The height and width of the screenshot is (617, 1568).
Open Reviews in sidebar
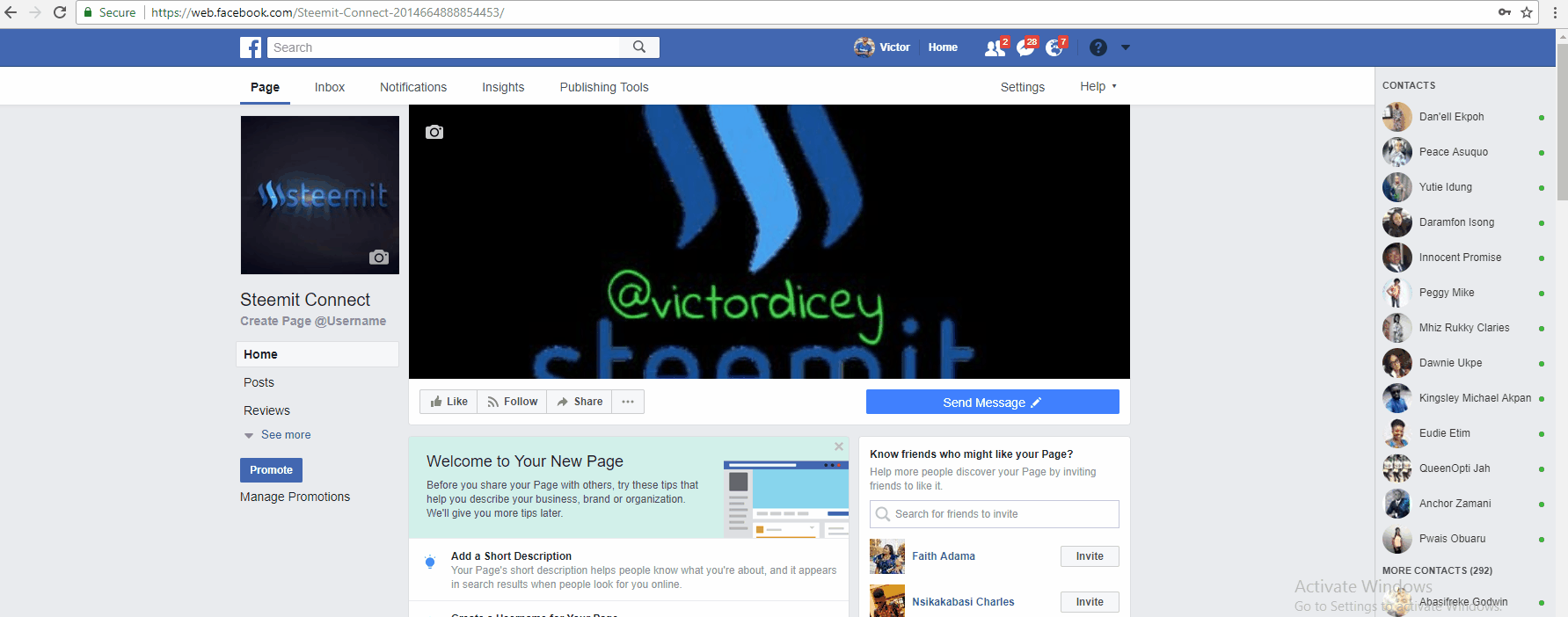[266, 410]
